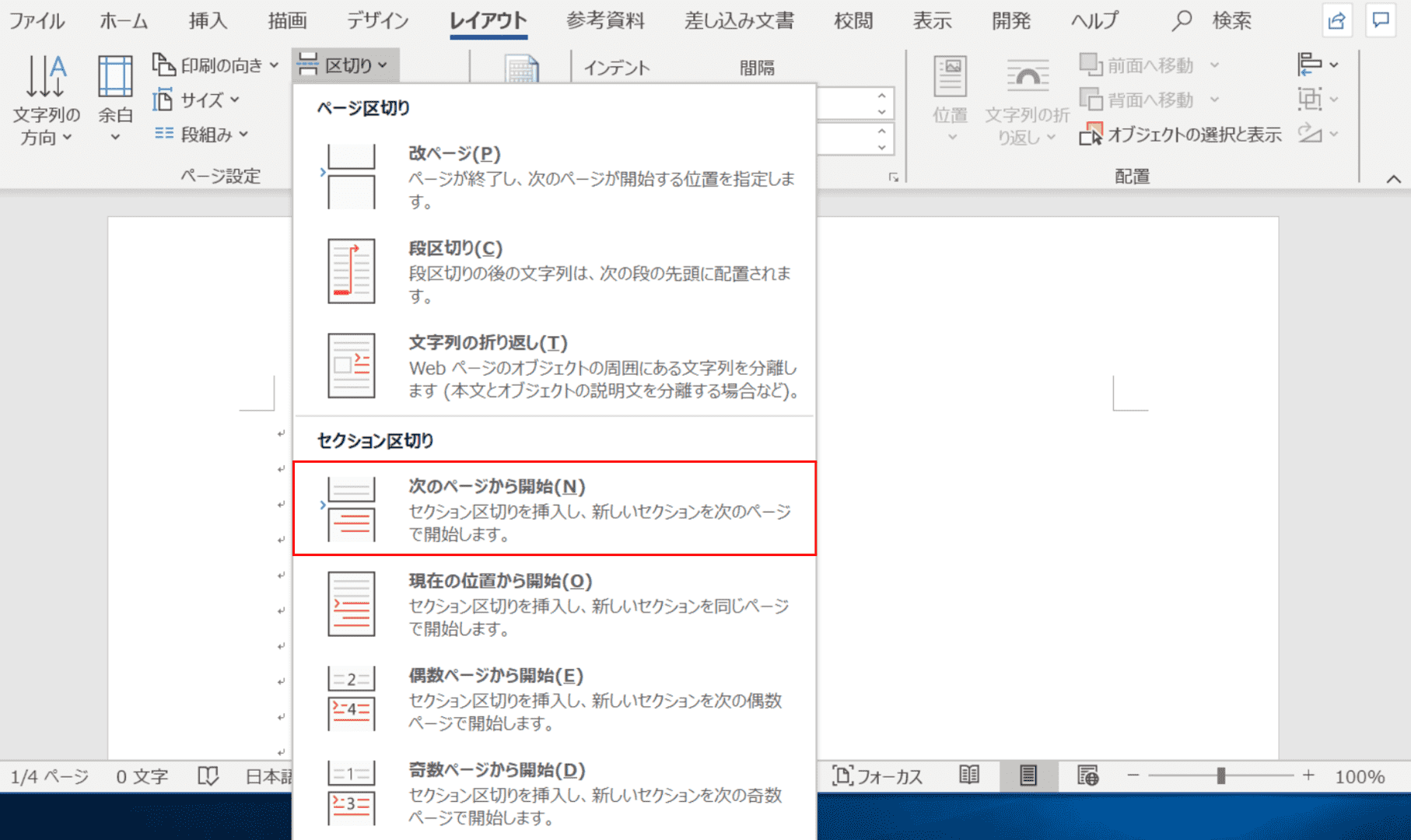This screenshot has height=840, width=1411.
Task: Click the zoom in plus icon
Action: click(1309, 775)
